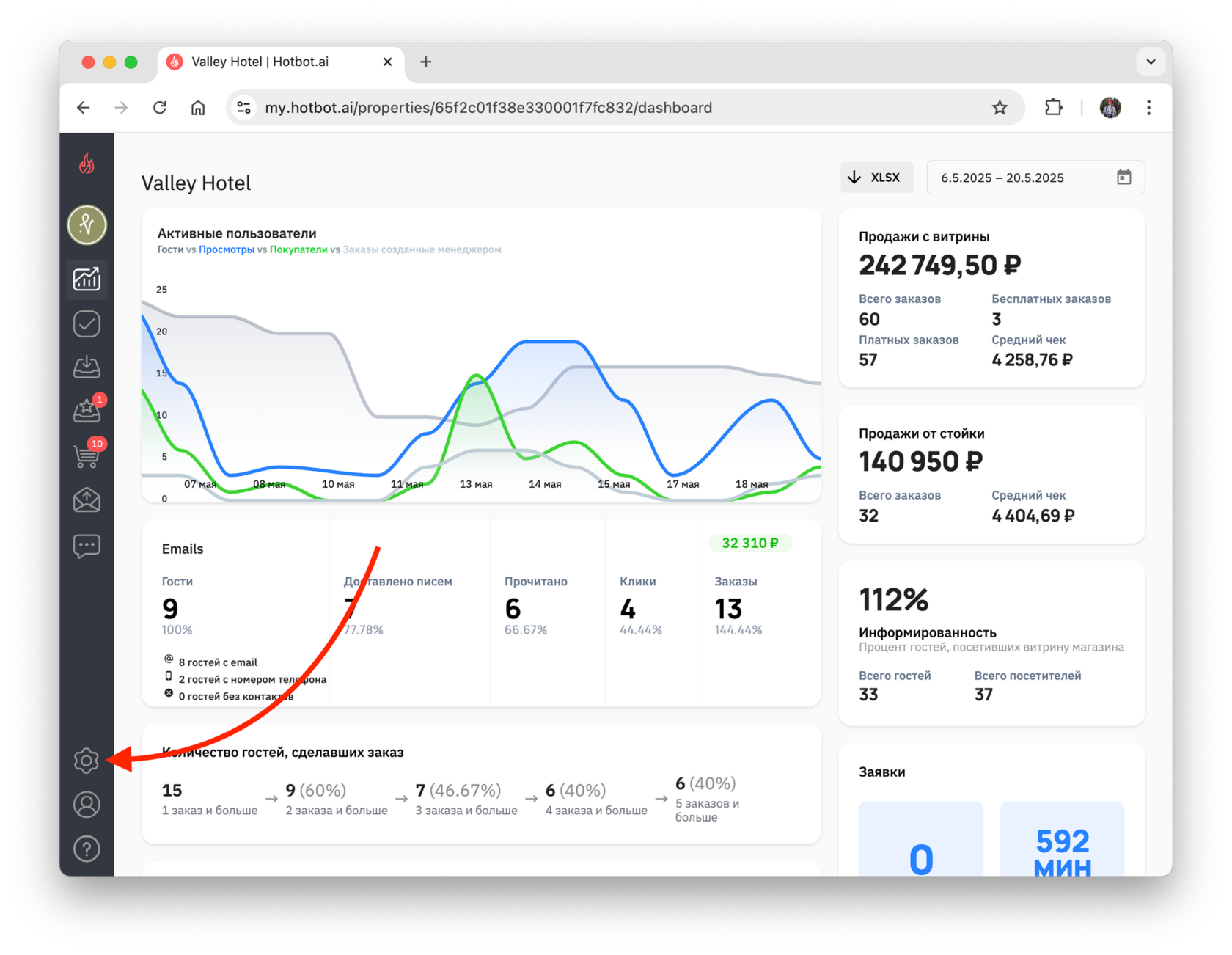Screen dimensions: 1232x955
Task: Click the checkmark tasks icon in the sidebar
Action: tap(87, 324)
